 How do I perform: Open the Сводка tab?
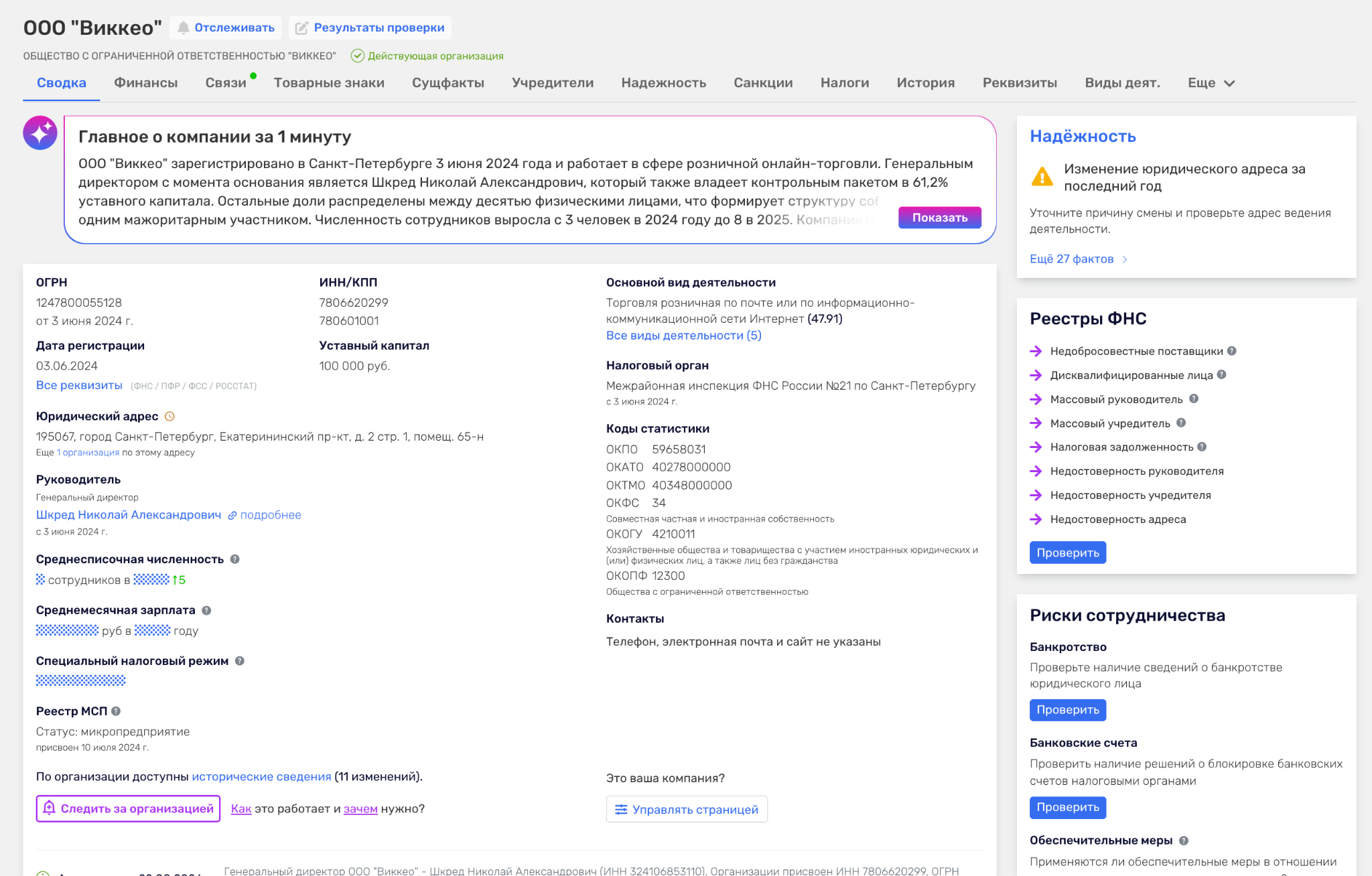click(62, 83)
